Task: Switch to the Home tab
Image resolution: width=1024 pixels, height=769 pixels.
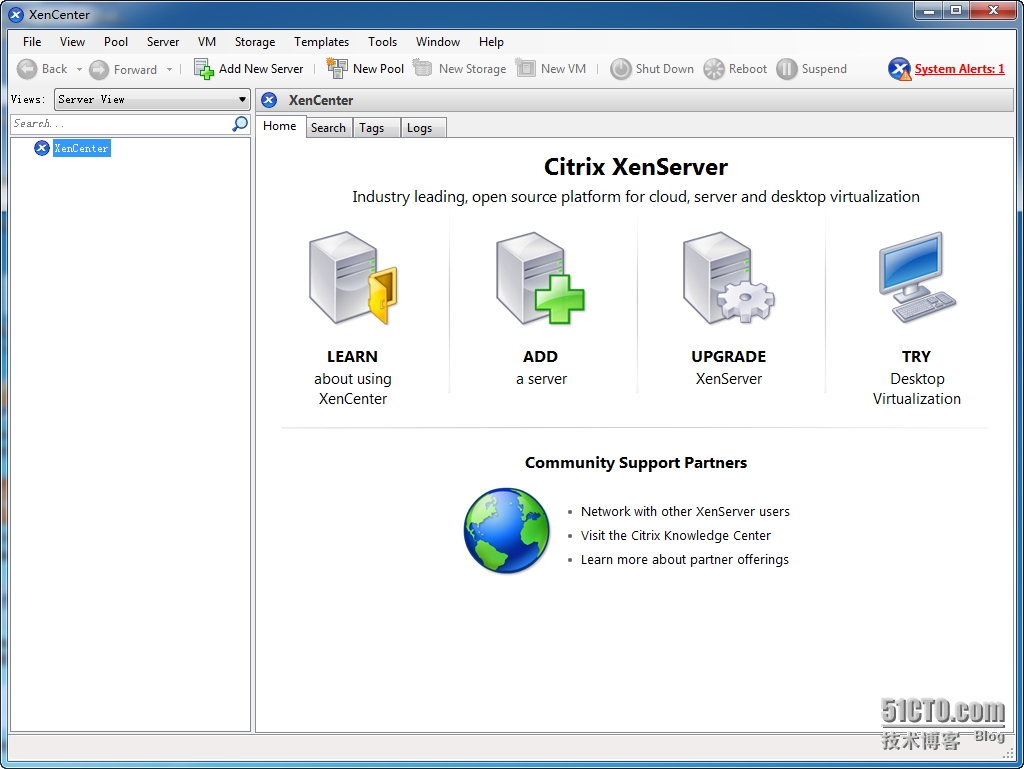Action: (x=280, y=126)
